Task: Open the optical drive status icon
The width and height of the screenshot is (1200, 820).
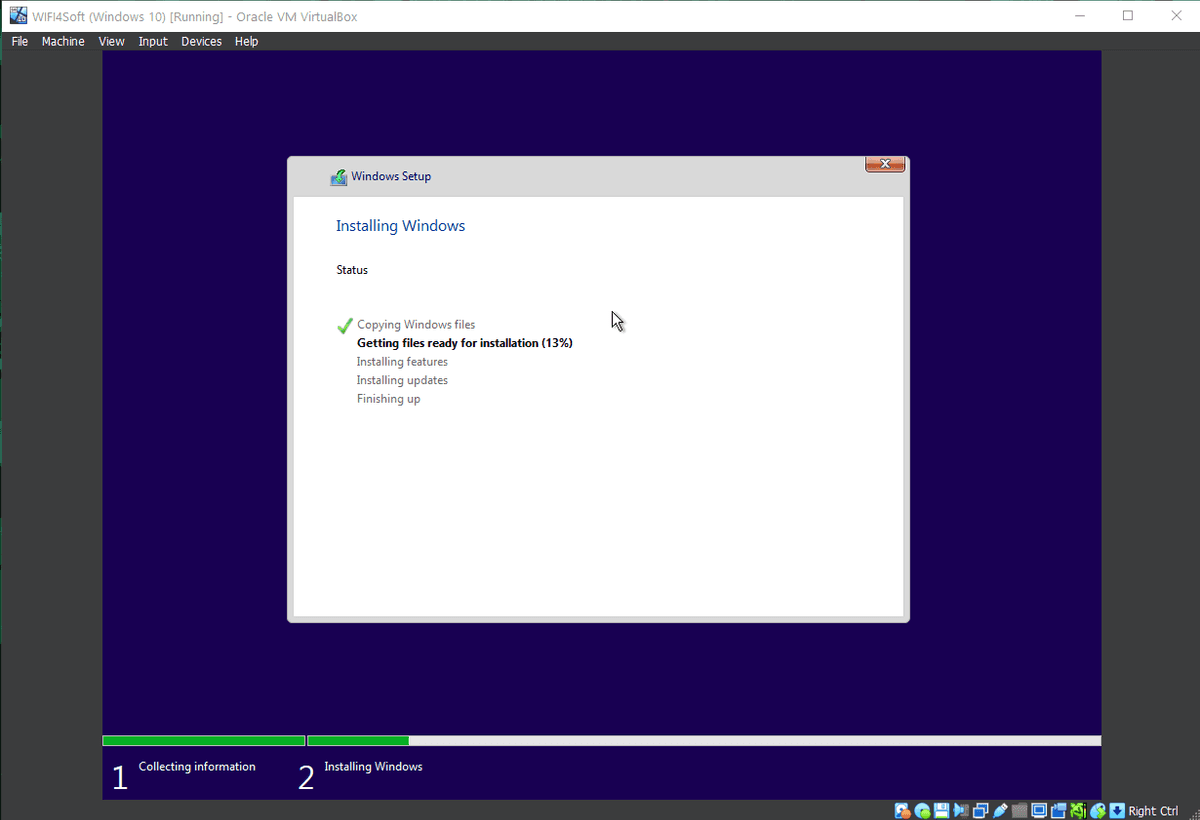Action: point(923,811)
